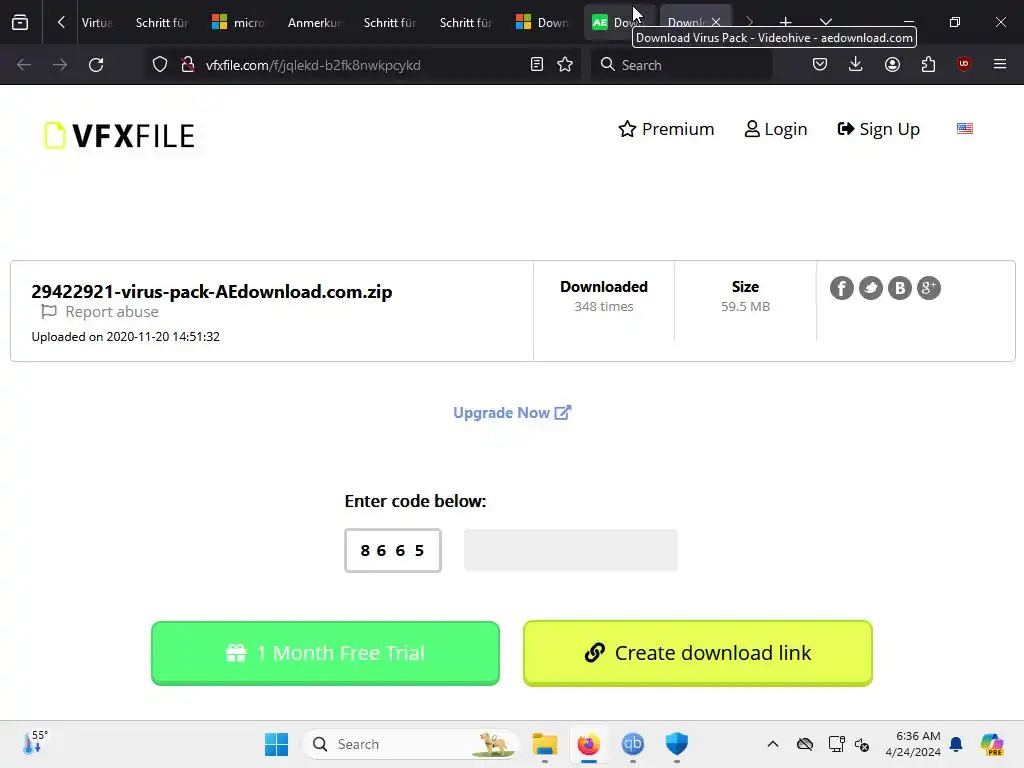The image size is (1024, 768).
Task: Open Firefox account icon
Action: pos(892,65)
